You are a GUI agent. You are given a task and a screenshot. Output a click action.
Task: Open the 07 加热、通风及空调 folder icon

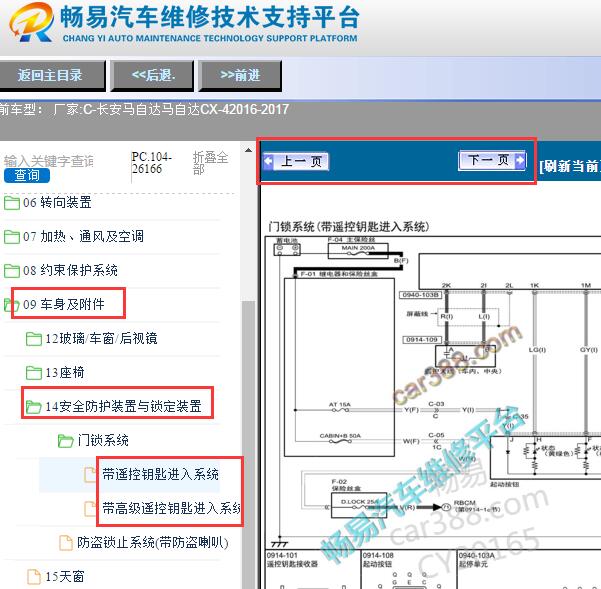click(11, 236)
